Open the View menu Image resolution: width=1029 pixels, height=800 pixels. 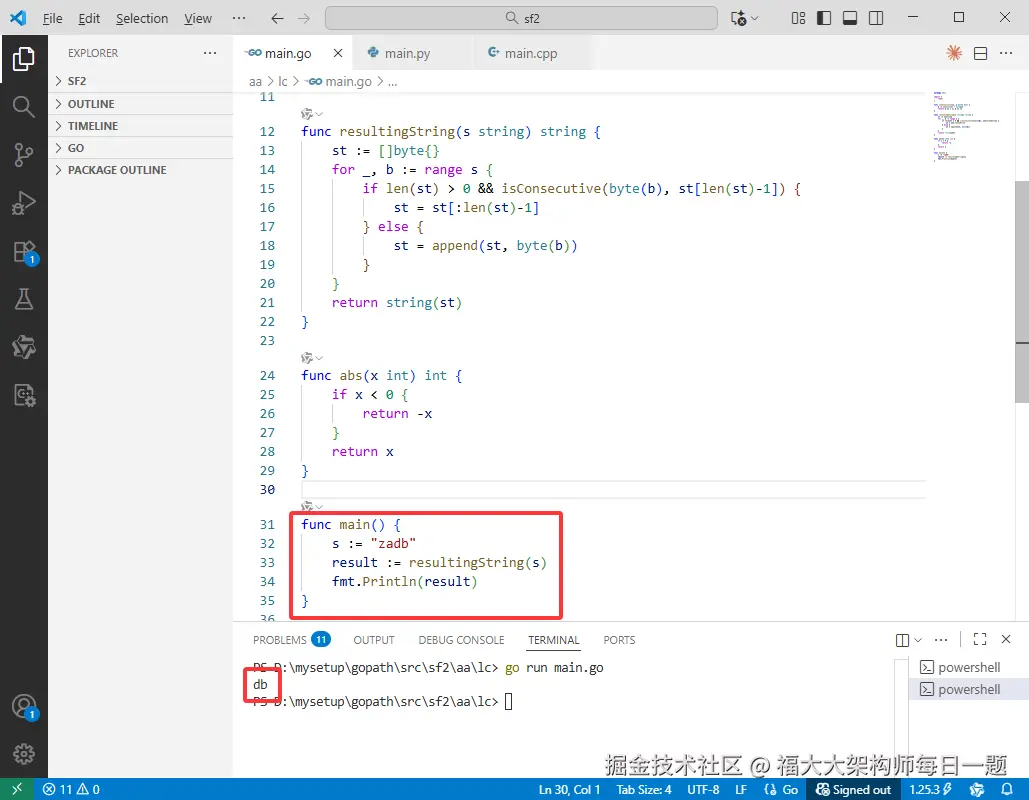pyautogui.click(x=198, y=18)
